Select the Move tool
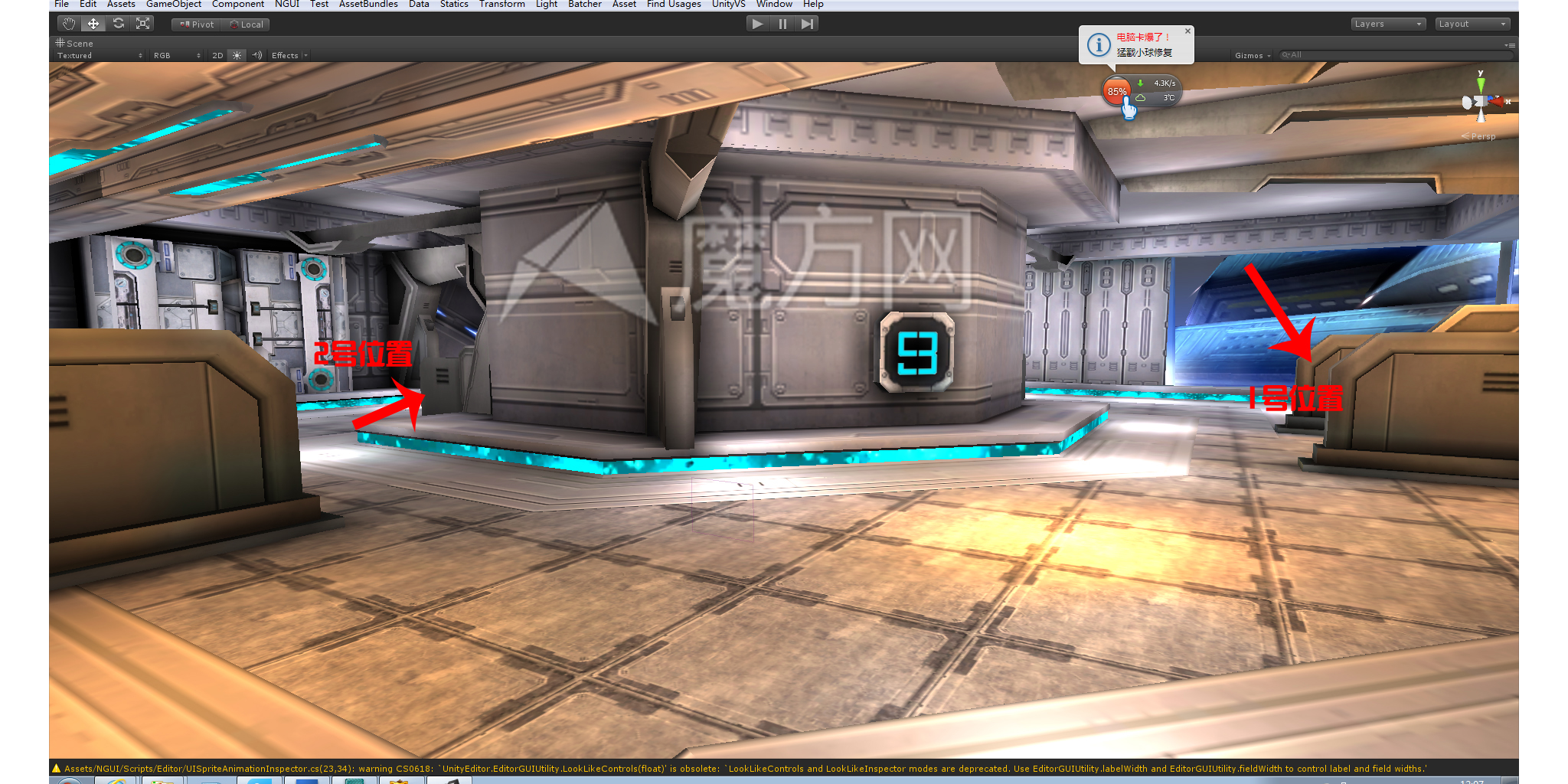The width and height of the screenshot is (1568, 784). [x=93, y=24]
